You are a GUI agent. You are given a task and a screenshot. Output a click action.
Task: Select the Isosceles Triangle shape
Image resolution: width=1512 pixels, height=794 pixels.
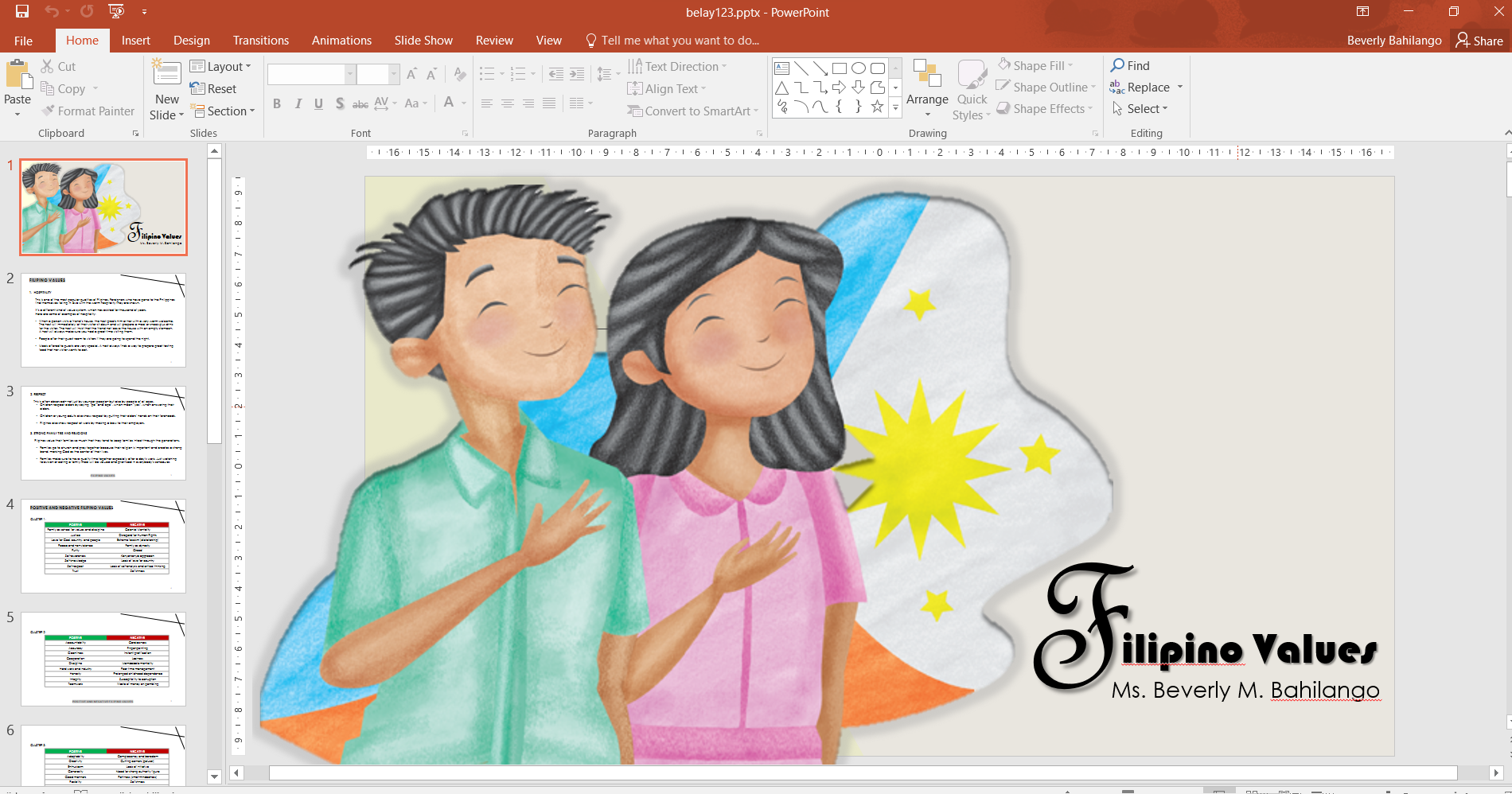(x=782, y=88)
